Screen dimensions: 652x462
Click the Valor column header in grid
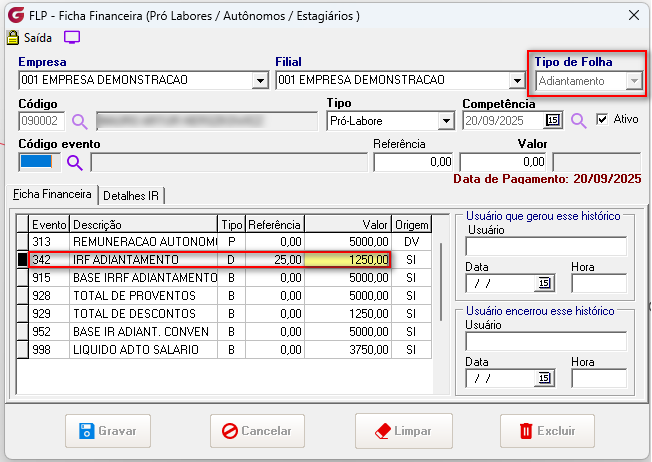tap(348, 225)
